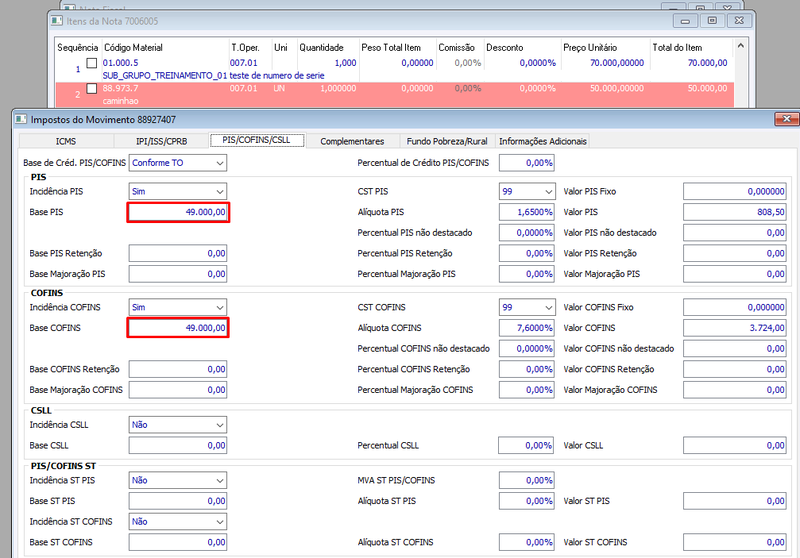Close the Impostos do Movimento window

786,119
